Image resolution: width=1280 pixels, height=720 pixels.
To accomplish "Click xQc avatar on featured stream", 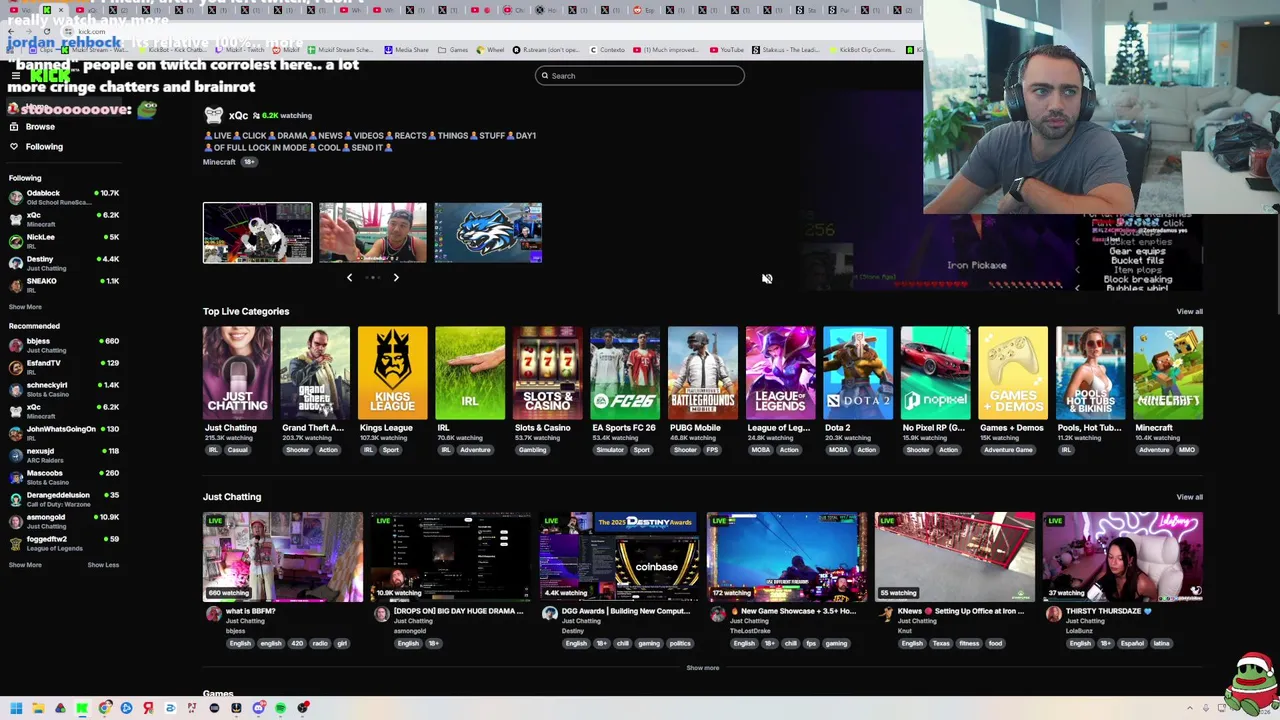I will pyautogui.click(x=213, y=116).
